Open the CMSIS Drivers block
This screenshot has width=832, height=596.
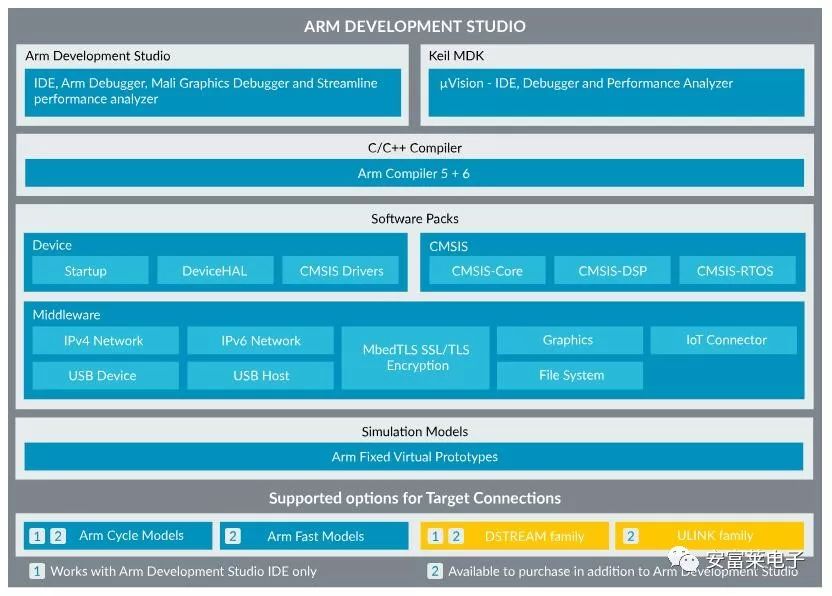[341, 271]
